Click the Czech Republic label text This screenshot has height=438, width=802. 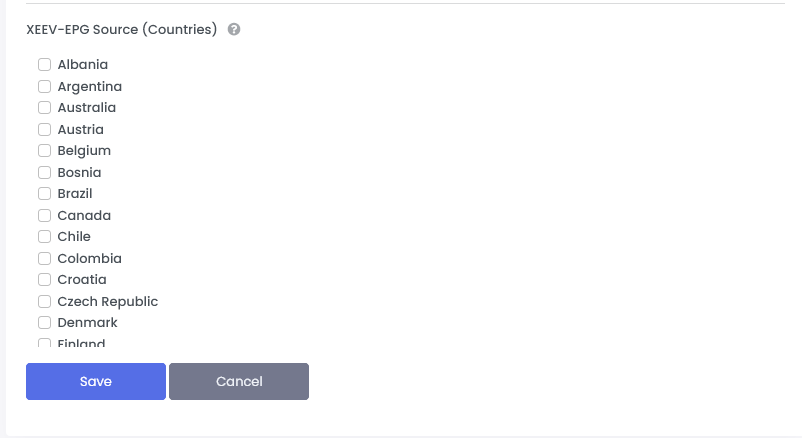click(108, 302)
